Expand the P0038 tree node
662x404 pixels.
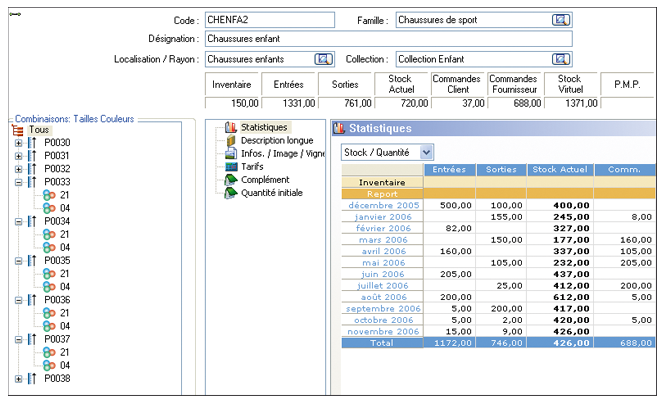[x=18, y=378]
